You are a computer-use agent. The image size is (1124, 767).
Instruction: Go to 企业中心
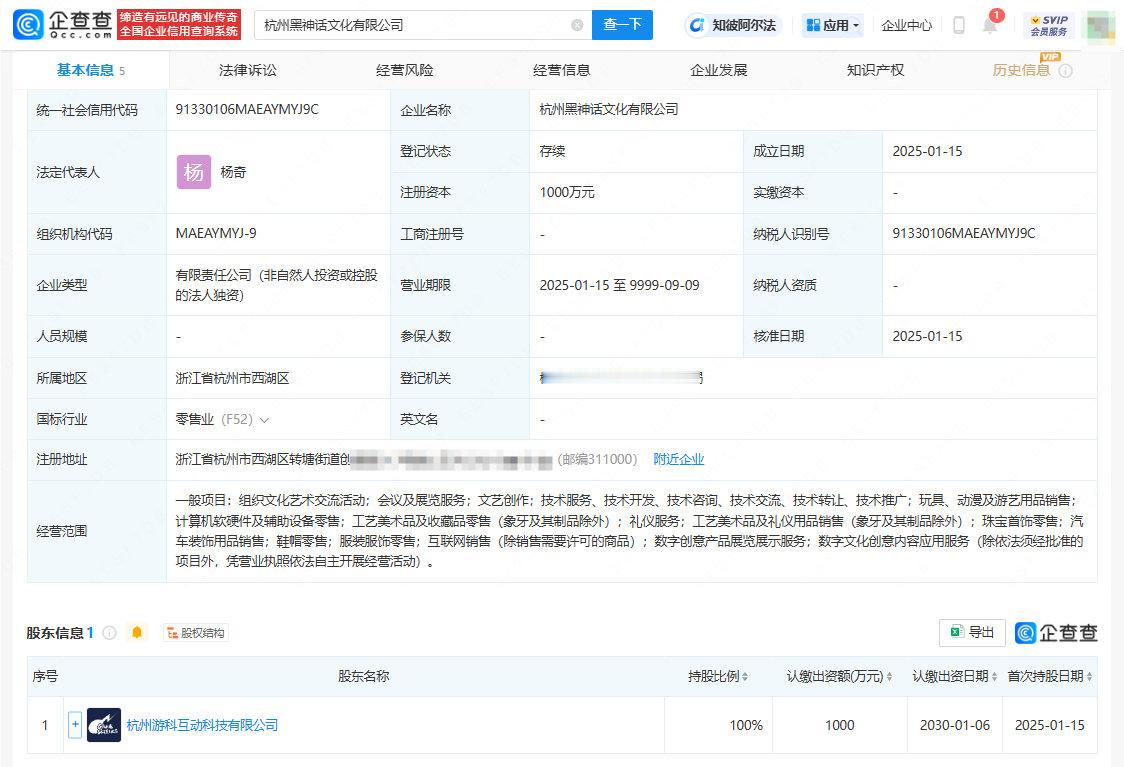pyautogui.click(x=907, y=25)
